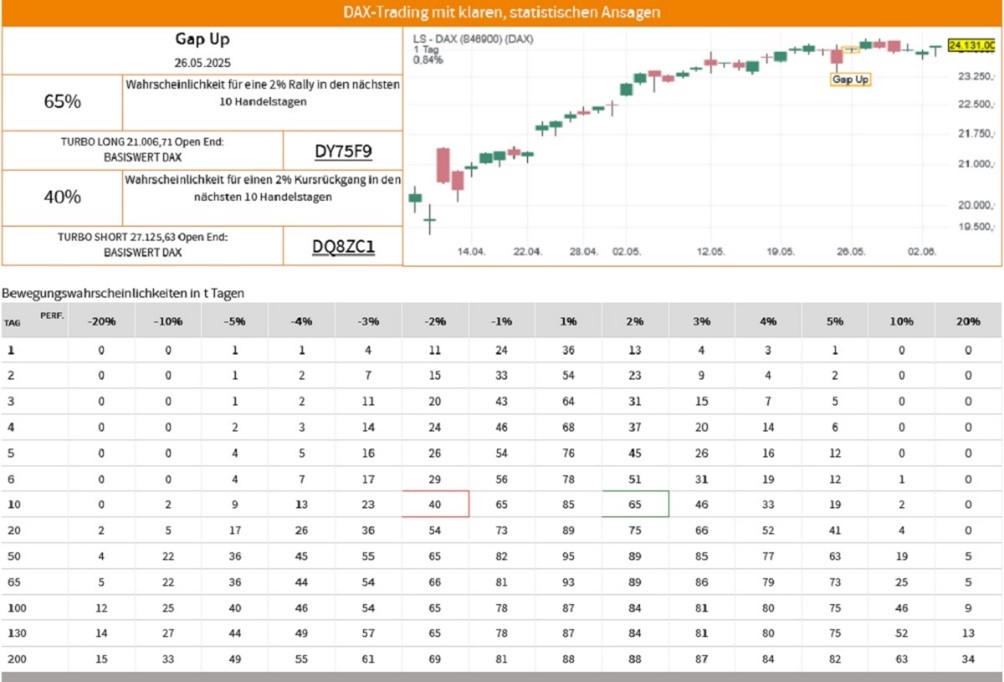Click the 'Gap Up' annotation label in chart
Screen dimensions: 1004x682
tap(850, 79)
